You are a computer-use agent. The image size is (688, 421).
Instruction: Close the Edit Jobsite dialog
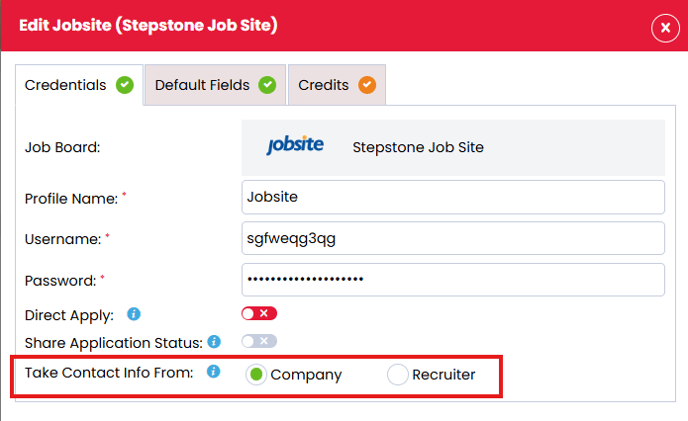point(665,28)
